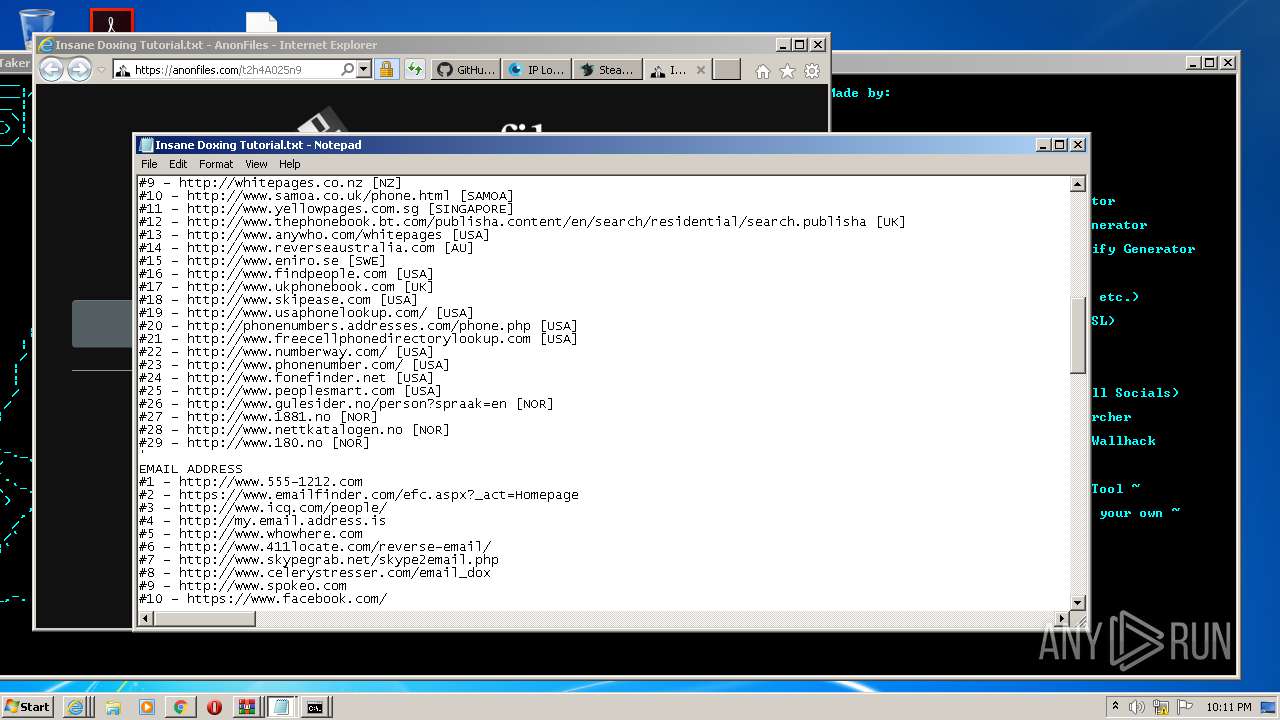Click the 10:11 PM taskbar clock
This screenshot has width=1280, height=720.
click(1228, 707)
